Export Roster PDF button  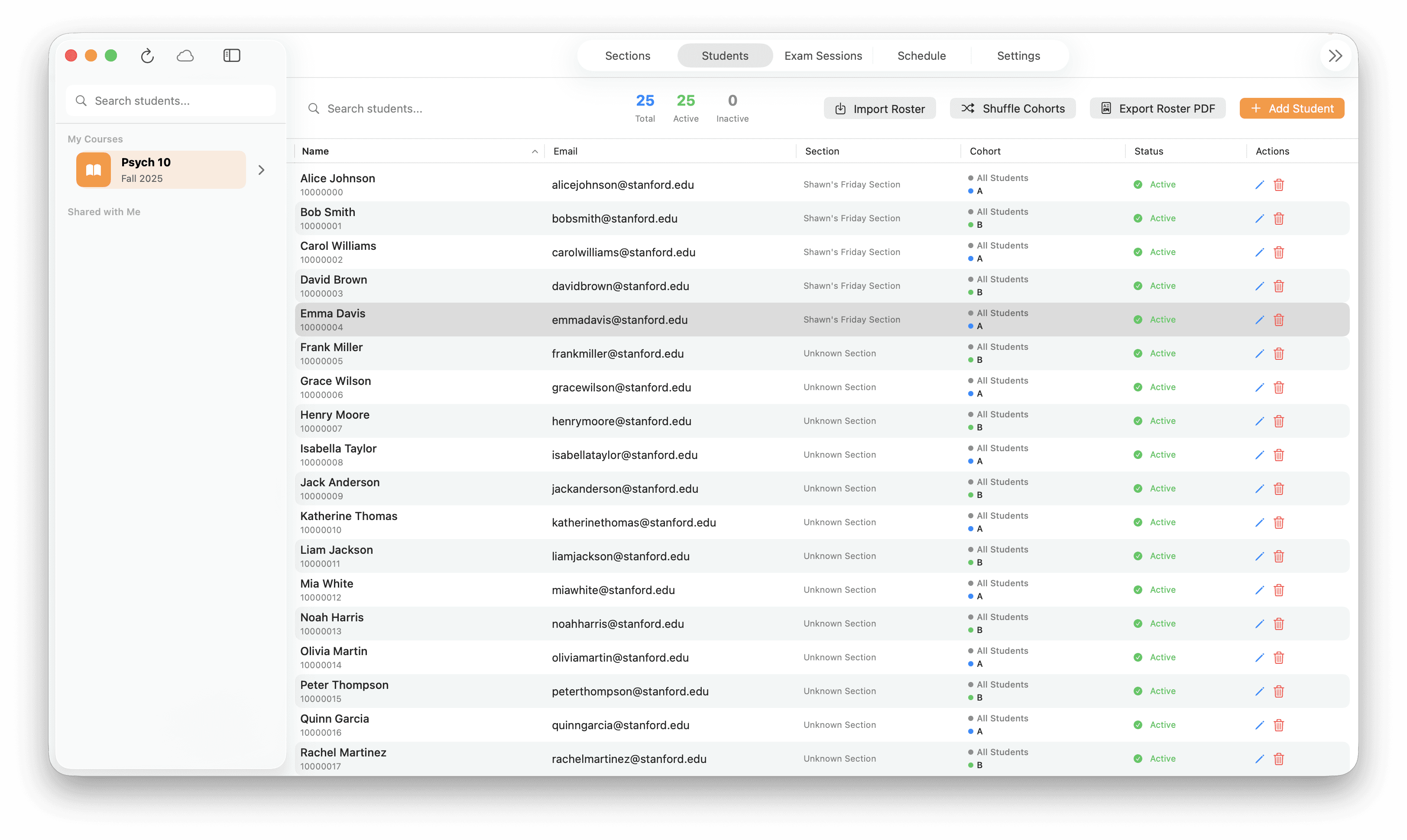click(1157, 108)
